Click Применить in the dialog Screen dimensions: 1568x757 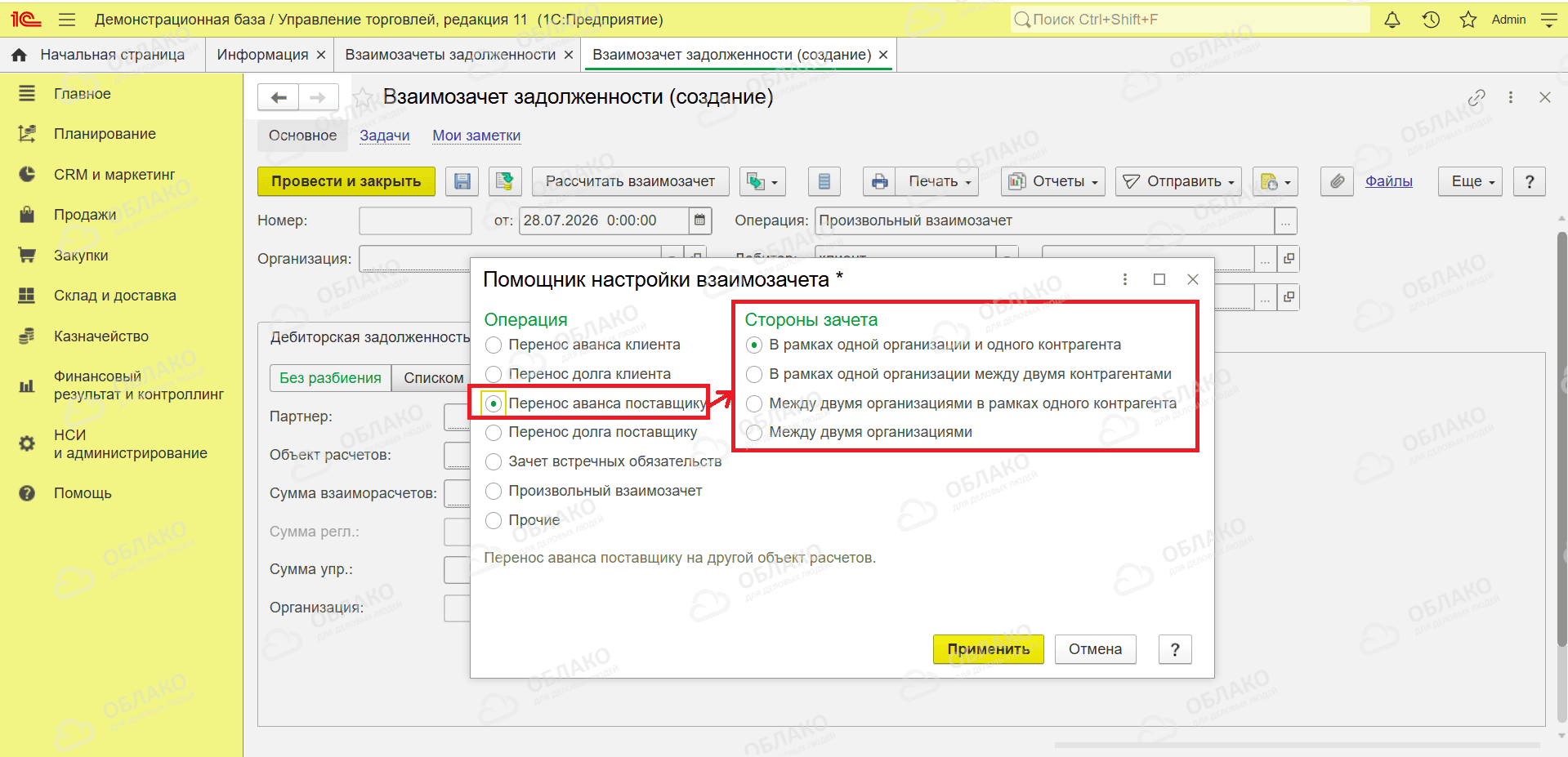click(x=989, y=649)
